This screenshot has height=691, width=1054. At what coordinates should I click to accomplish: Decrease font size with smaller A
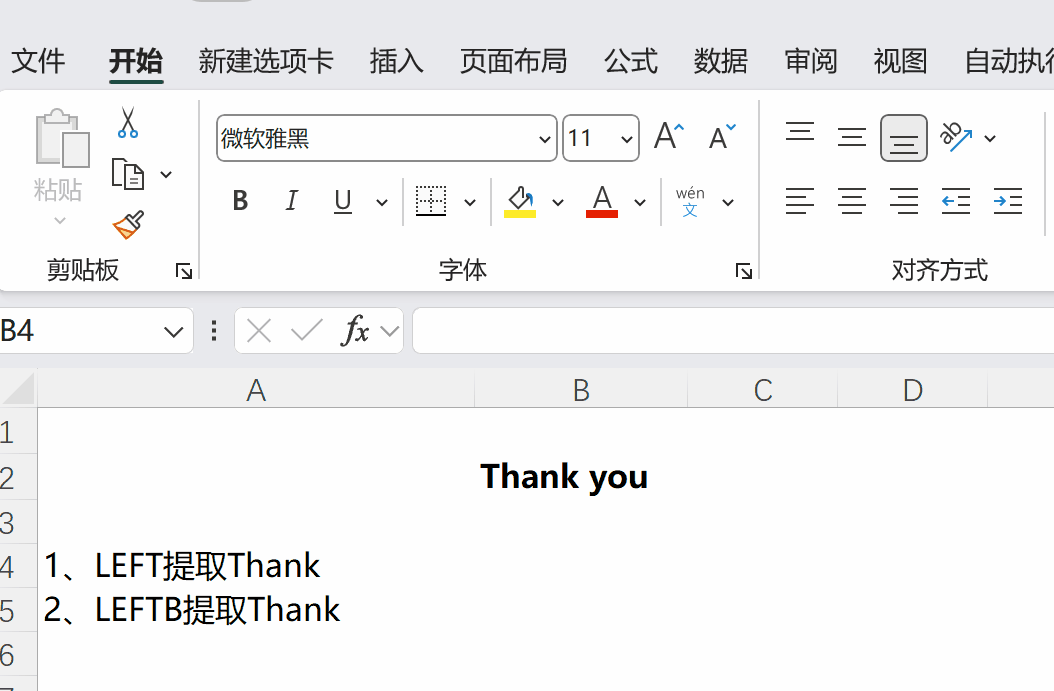(x=723, y=137)
